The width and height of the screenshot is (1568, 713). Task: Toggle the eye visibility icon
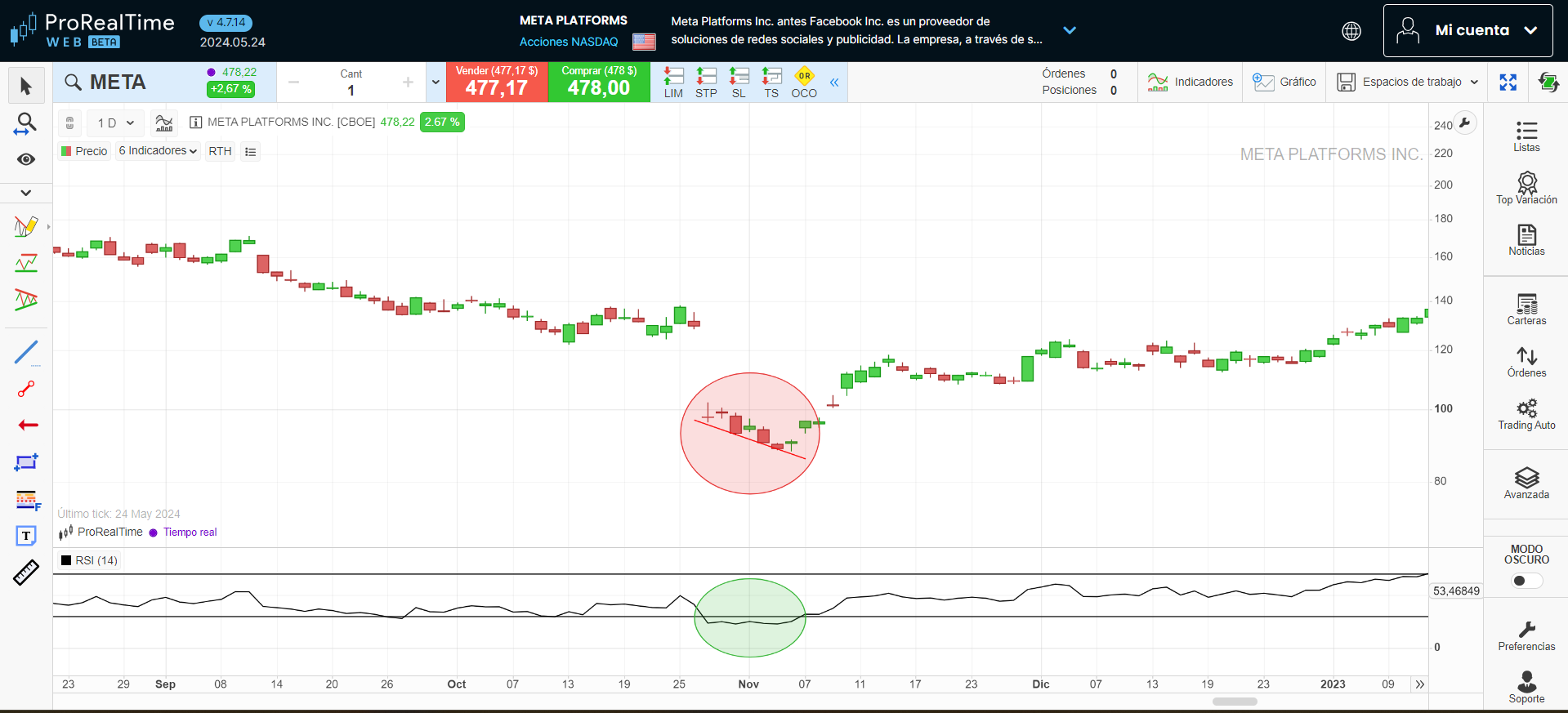pyautogui.click(x=26, y=159)
